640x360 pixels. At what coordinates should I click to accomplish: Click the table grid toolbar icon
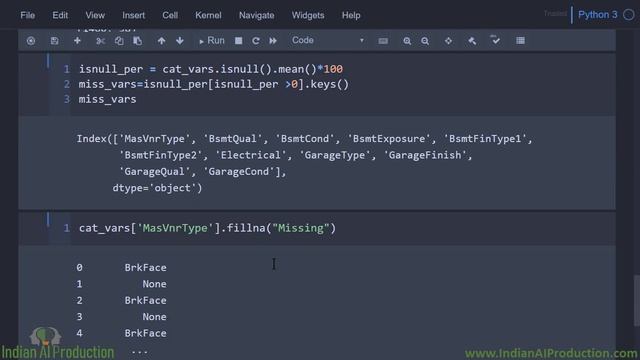tap(520, 40)
